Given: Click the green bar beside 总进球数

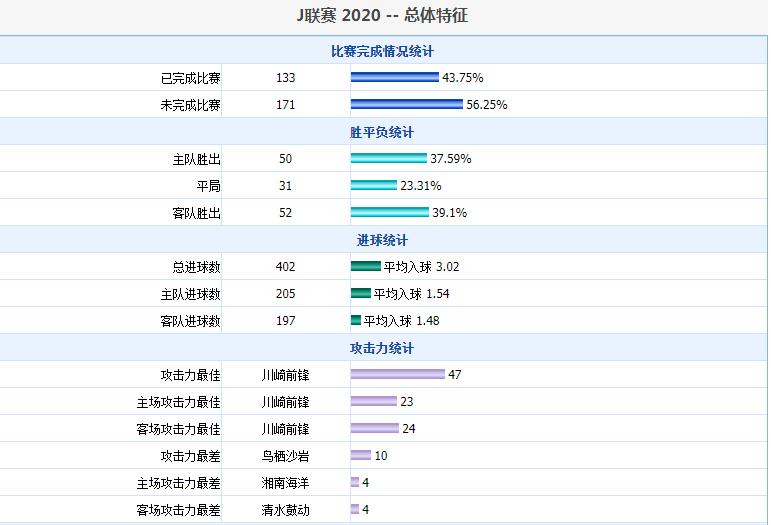Looking at the screenshot, I should (x=366, y=266).
